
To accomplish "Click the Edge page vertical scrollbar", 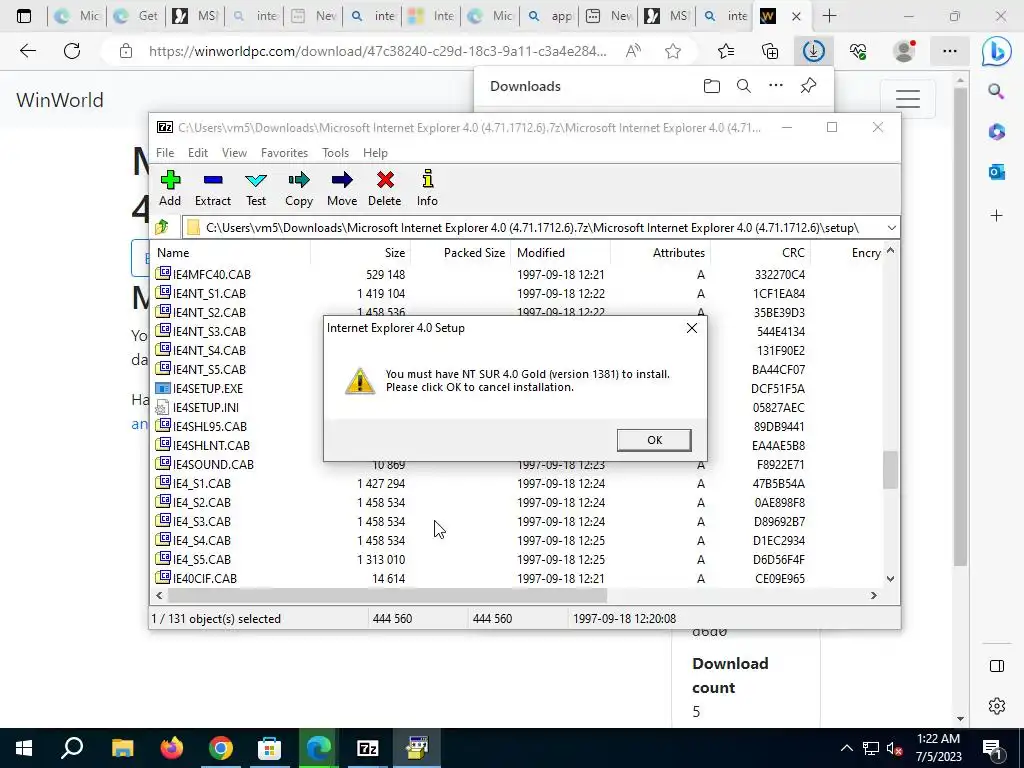I will tap(960, 327).
